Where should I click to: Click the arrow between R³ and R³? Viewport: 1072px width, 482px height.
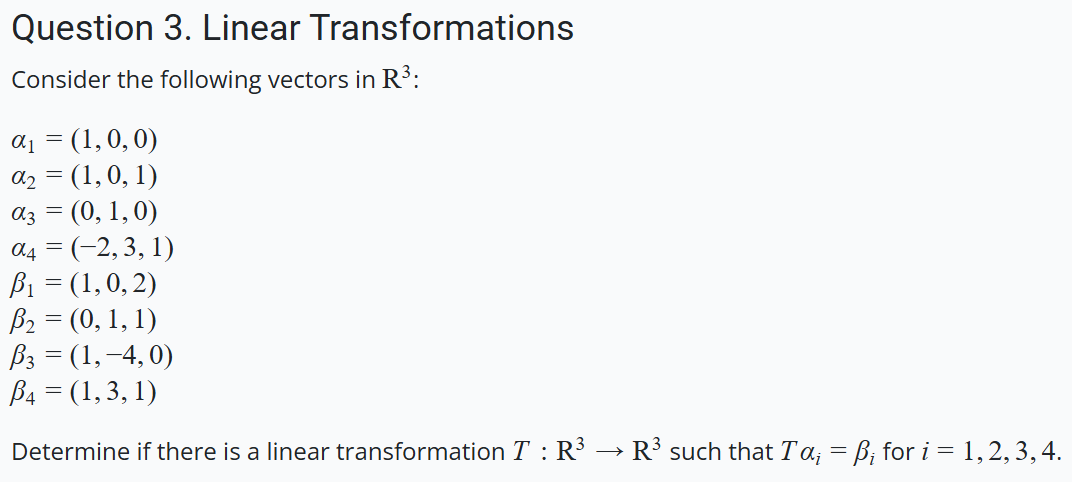coord(608,452)
